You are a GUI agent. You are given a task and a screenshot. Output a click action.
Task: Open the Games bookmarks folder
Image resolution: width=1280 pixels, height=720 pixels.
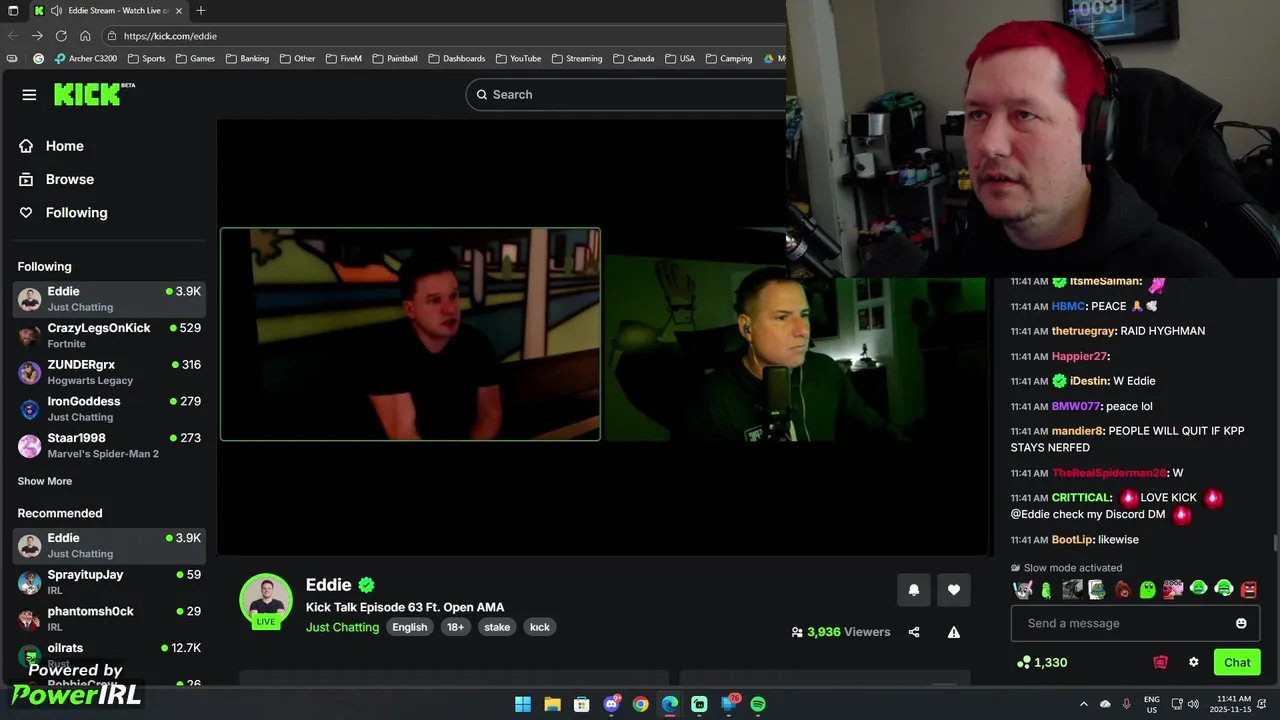click(x=195, y=59)
